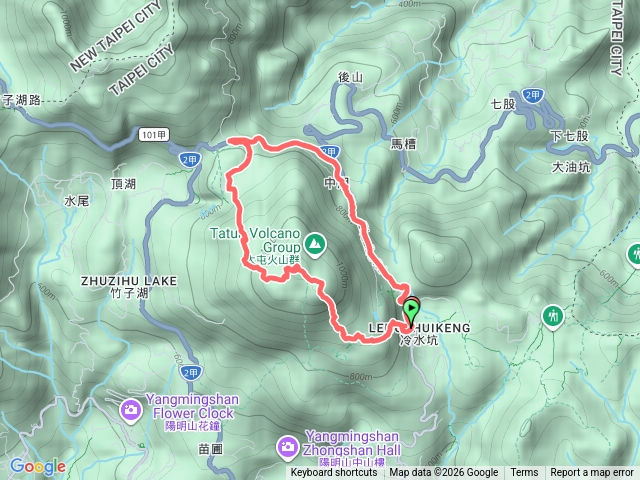Click the 2甲 route shield near 七股
The height and width of the screenshot is (480, 640).
pos(533,96)
